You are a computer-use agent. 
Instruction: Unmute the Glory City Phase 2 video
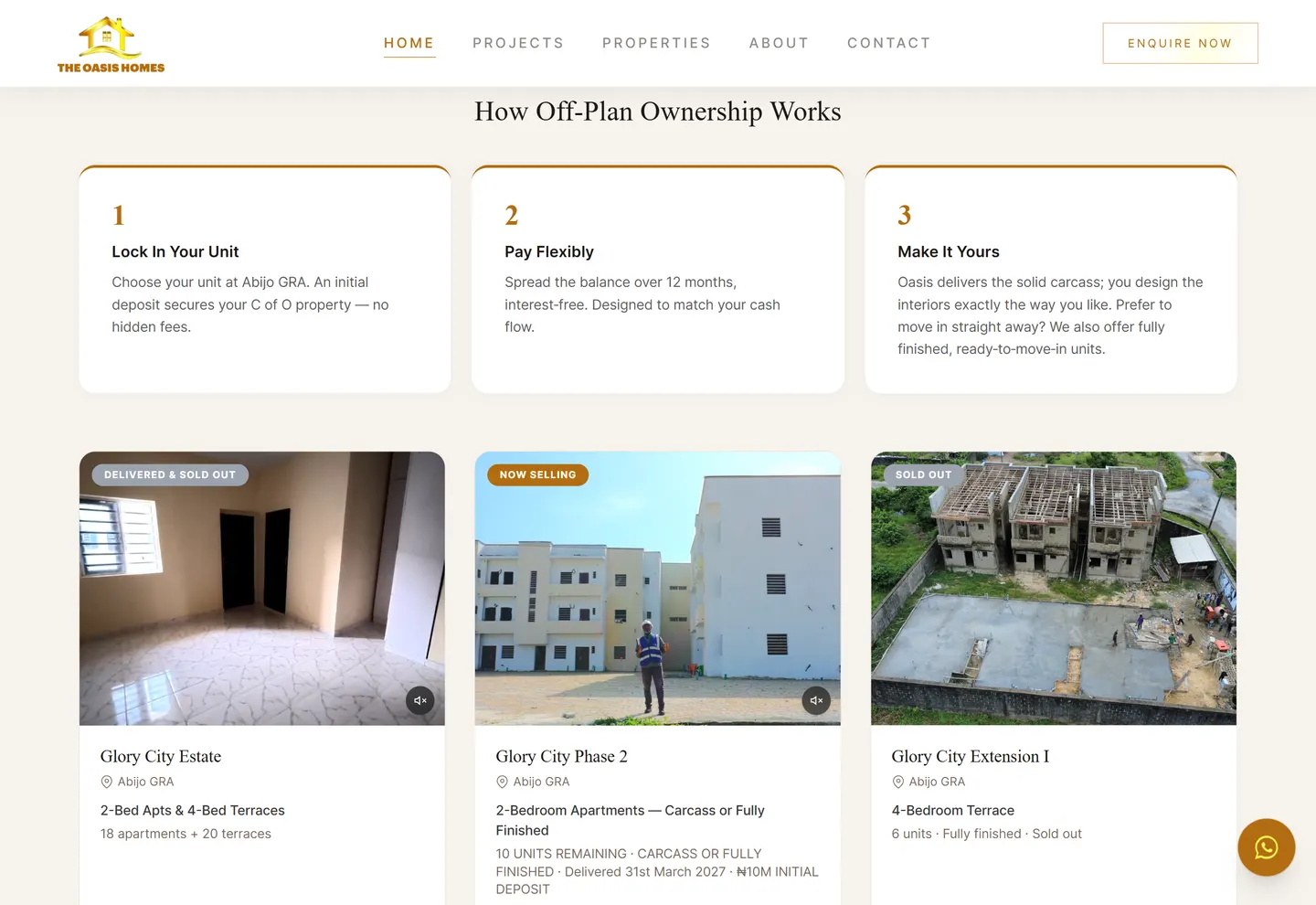(816, 701)
